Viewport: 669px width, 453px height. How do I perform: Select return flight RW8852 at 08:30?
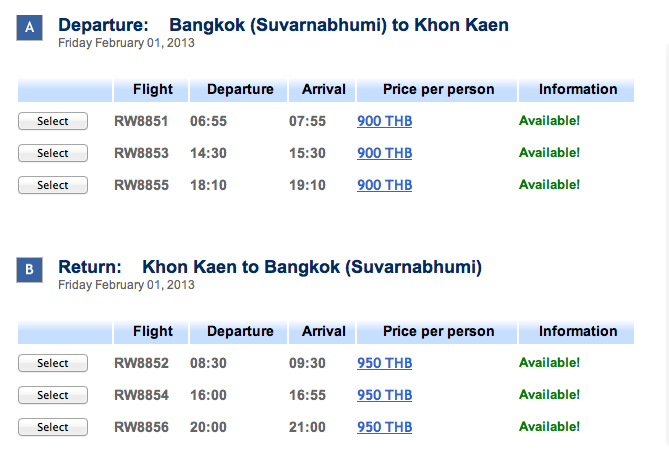coord(53,363)
